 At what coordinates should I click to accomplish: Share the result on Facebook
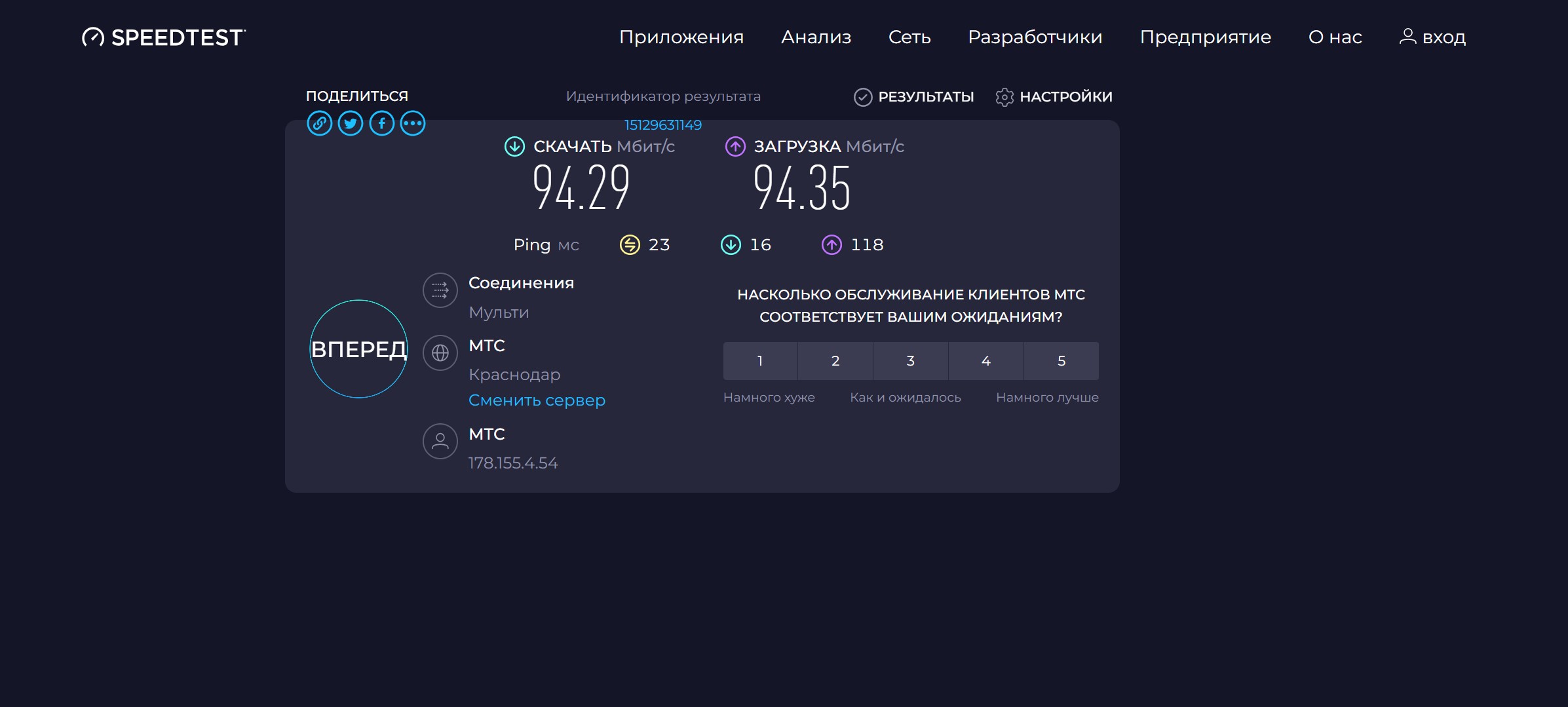pos(382,123)
